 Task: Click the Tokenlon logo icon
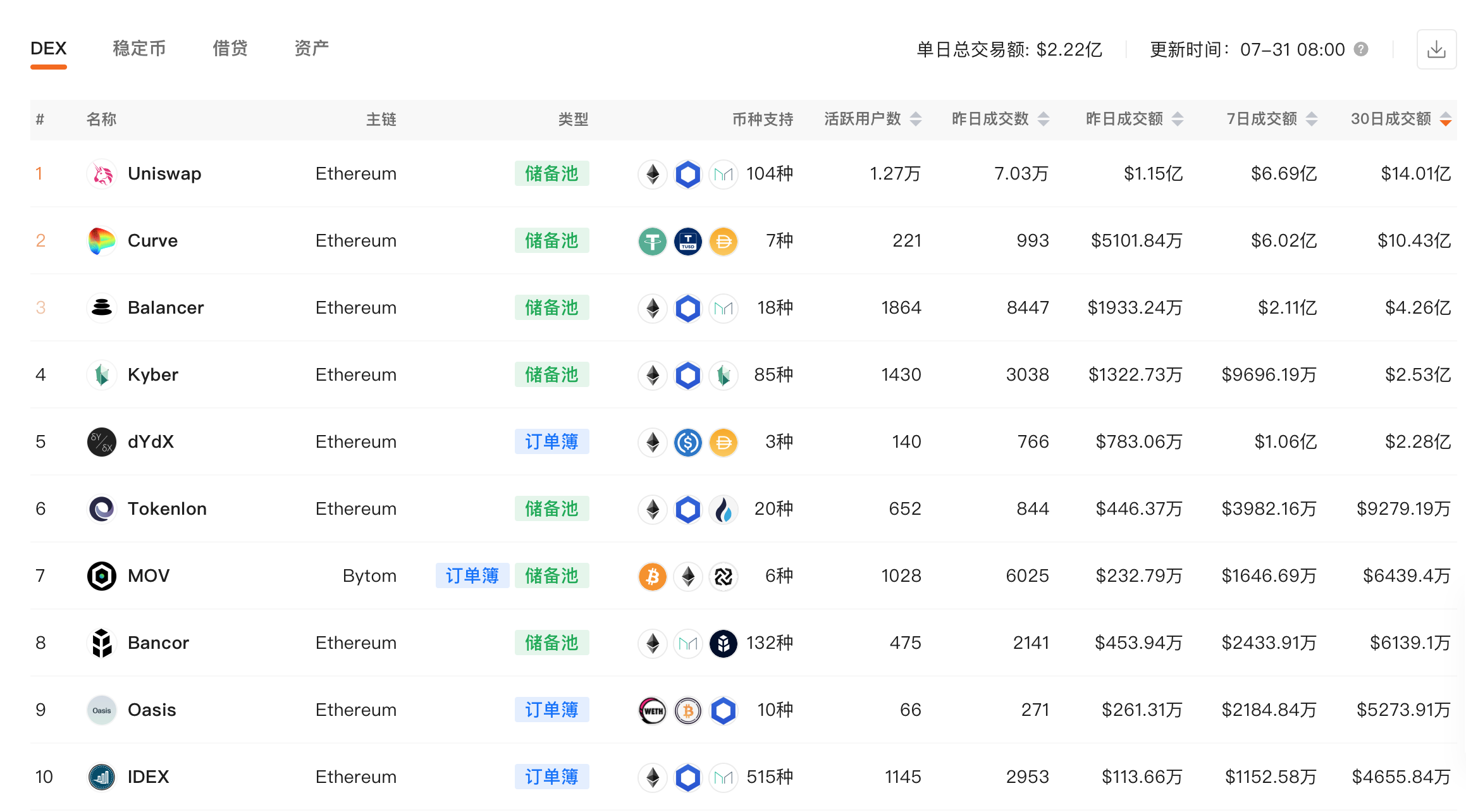102,509
